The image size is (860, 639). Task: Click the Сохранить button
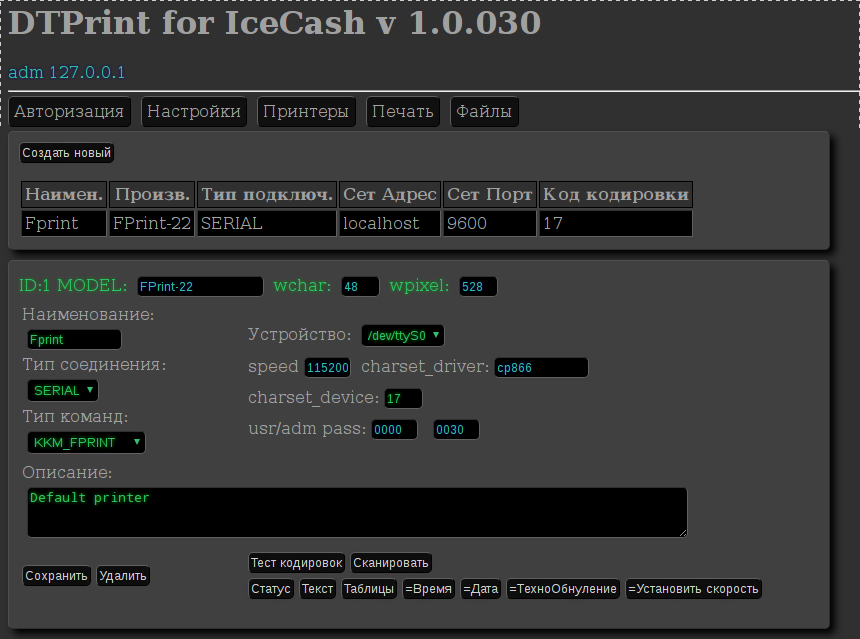pos(56,575)
